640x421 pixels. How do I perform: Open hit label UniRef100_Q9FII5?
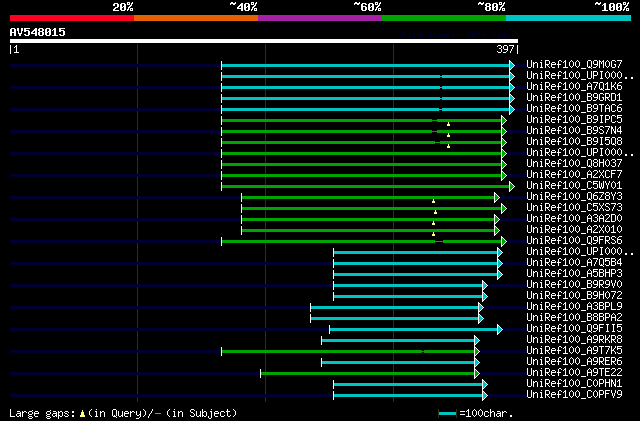click(x=574, y=329)
